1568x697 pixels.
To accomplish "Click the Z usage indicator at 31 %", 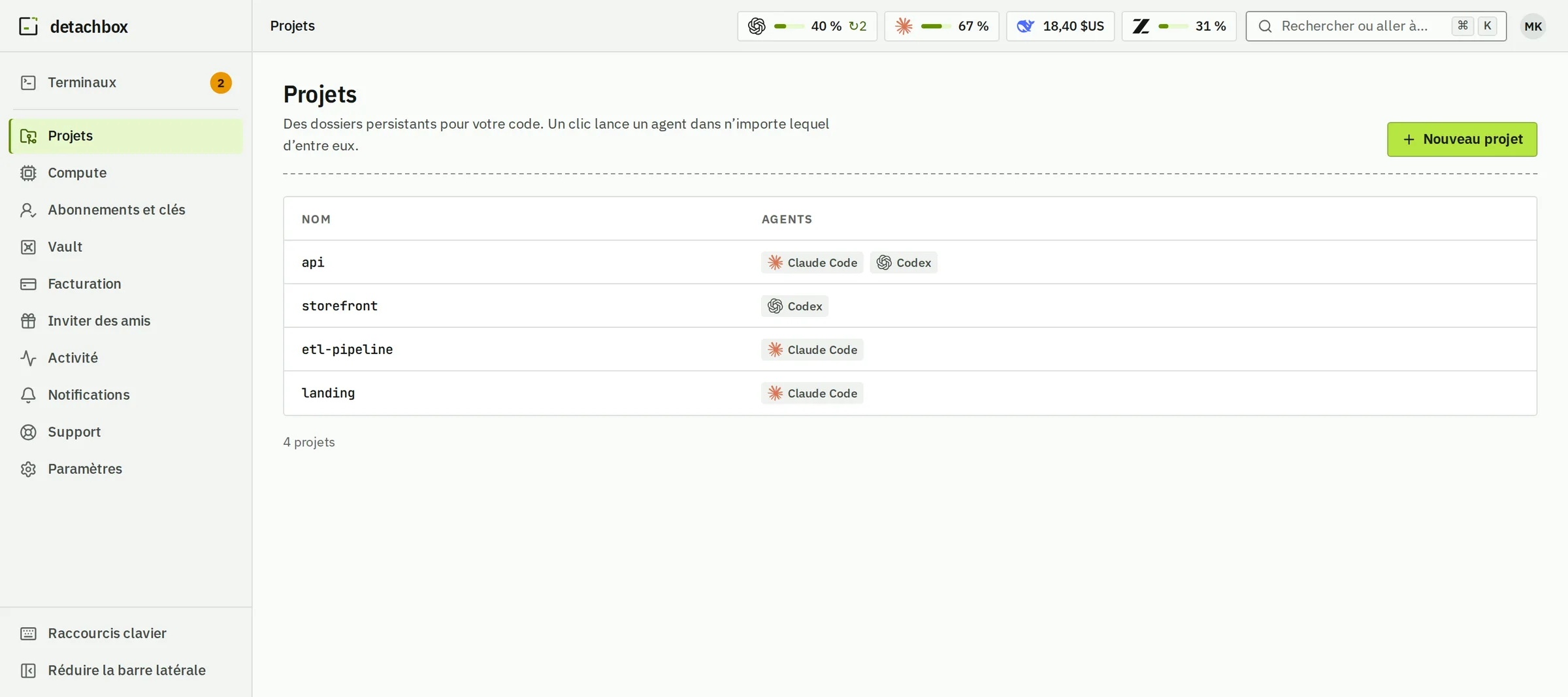I will pos(1179,26).
